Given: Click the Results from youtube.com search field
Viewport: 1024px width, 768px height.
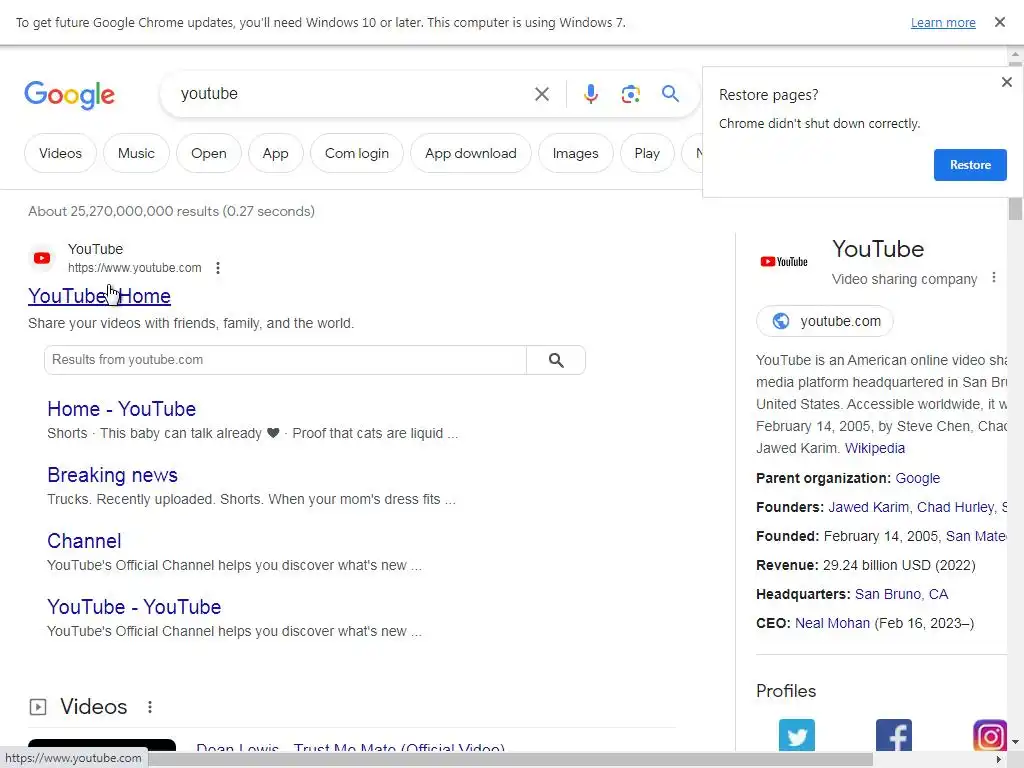Looking at the screenshot, I should click(x=285, y=360).
